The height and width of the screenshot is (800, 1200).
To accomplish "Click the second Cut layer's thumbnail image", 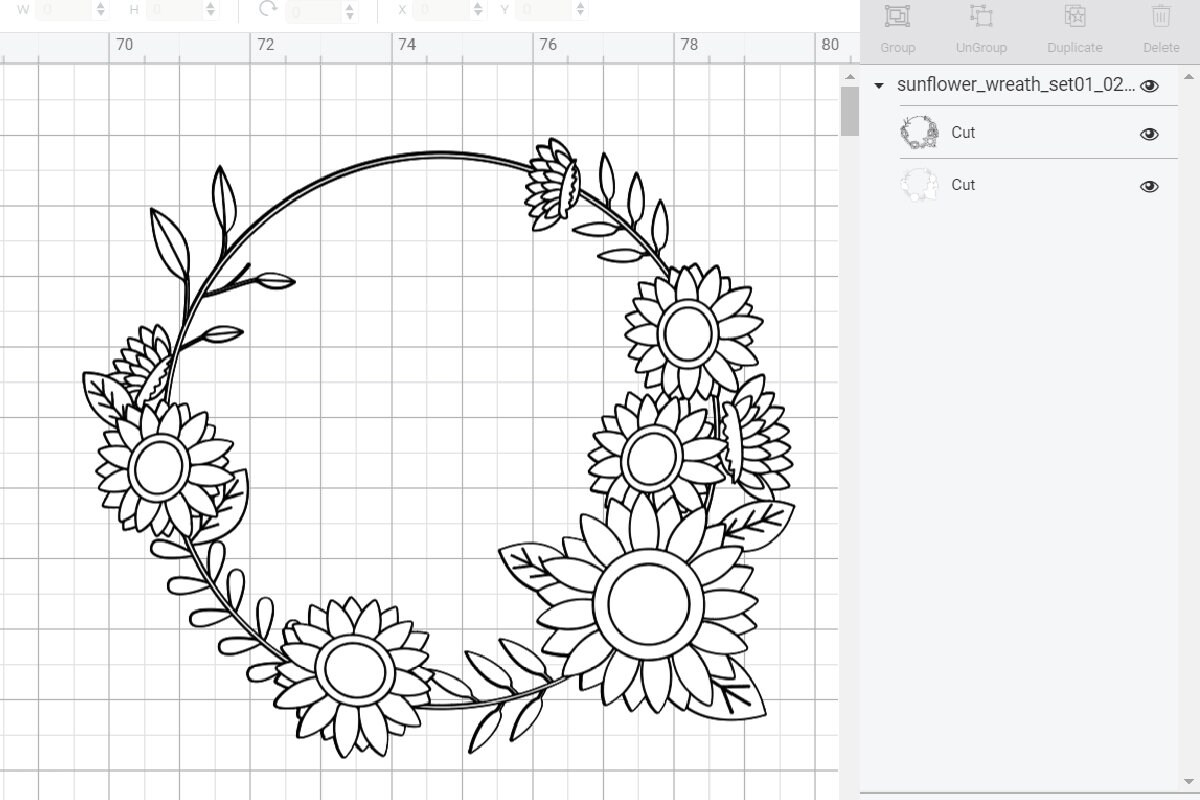I will [x=920, y=184].
